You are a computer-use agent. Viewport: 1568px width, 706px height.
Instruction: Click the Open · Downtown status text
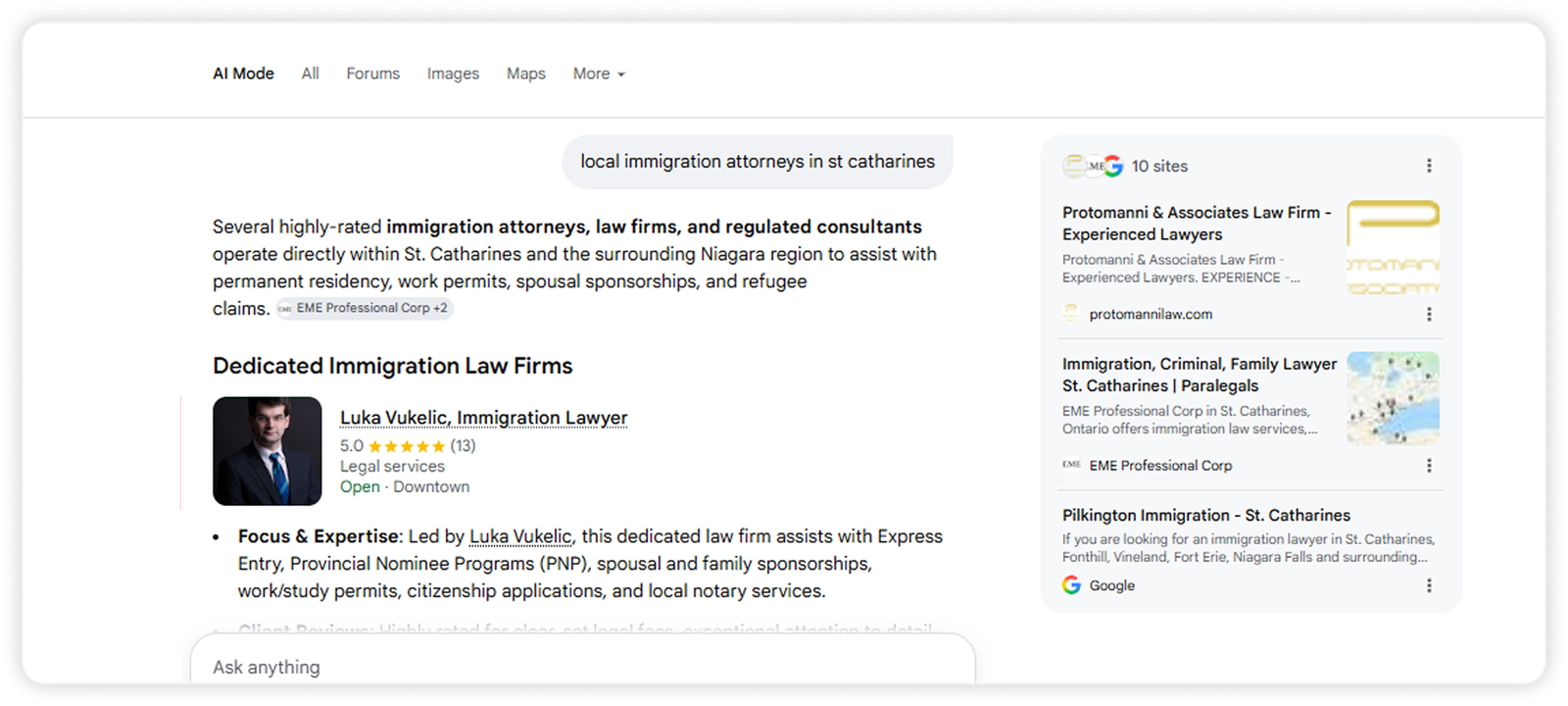pyautogui.click(x=405, y=487)
